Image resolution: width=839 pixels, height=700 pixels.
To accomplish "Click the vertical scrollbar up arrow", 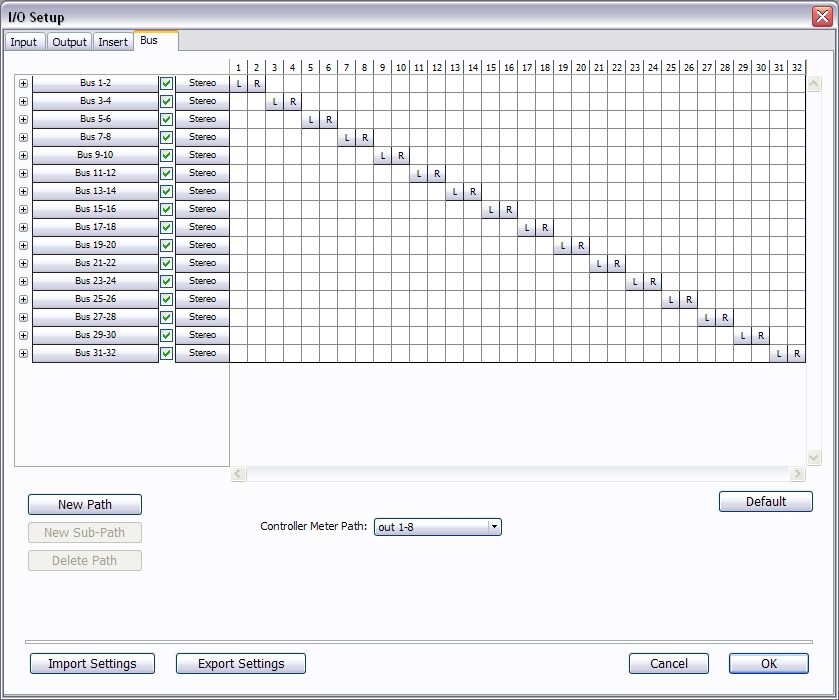I will (814, 84).
